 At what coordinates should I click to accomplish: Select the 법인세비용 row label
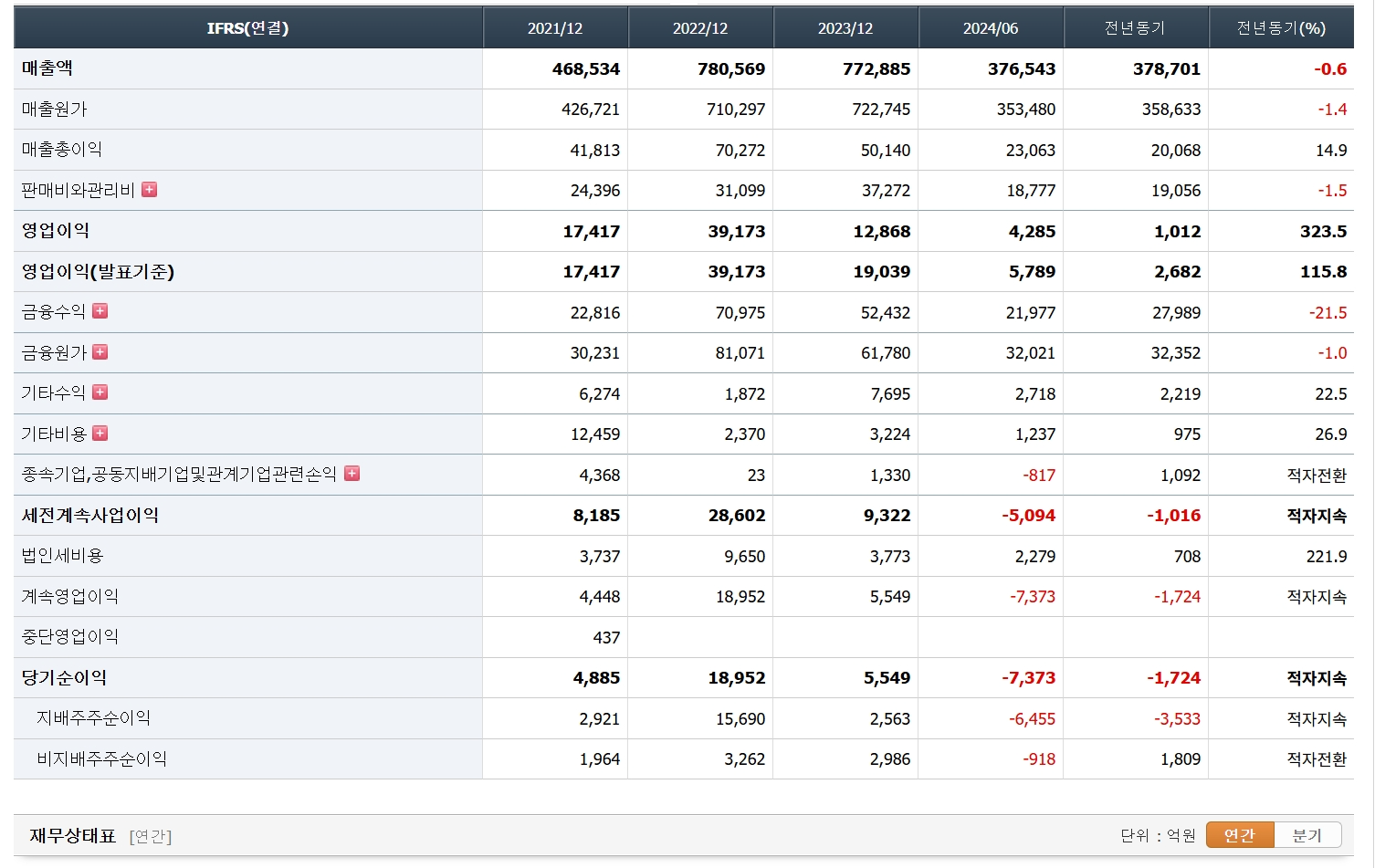coord(63,556)
